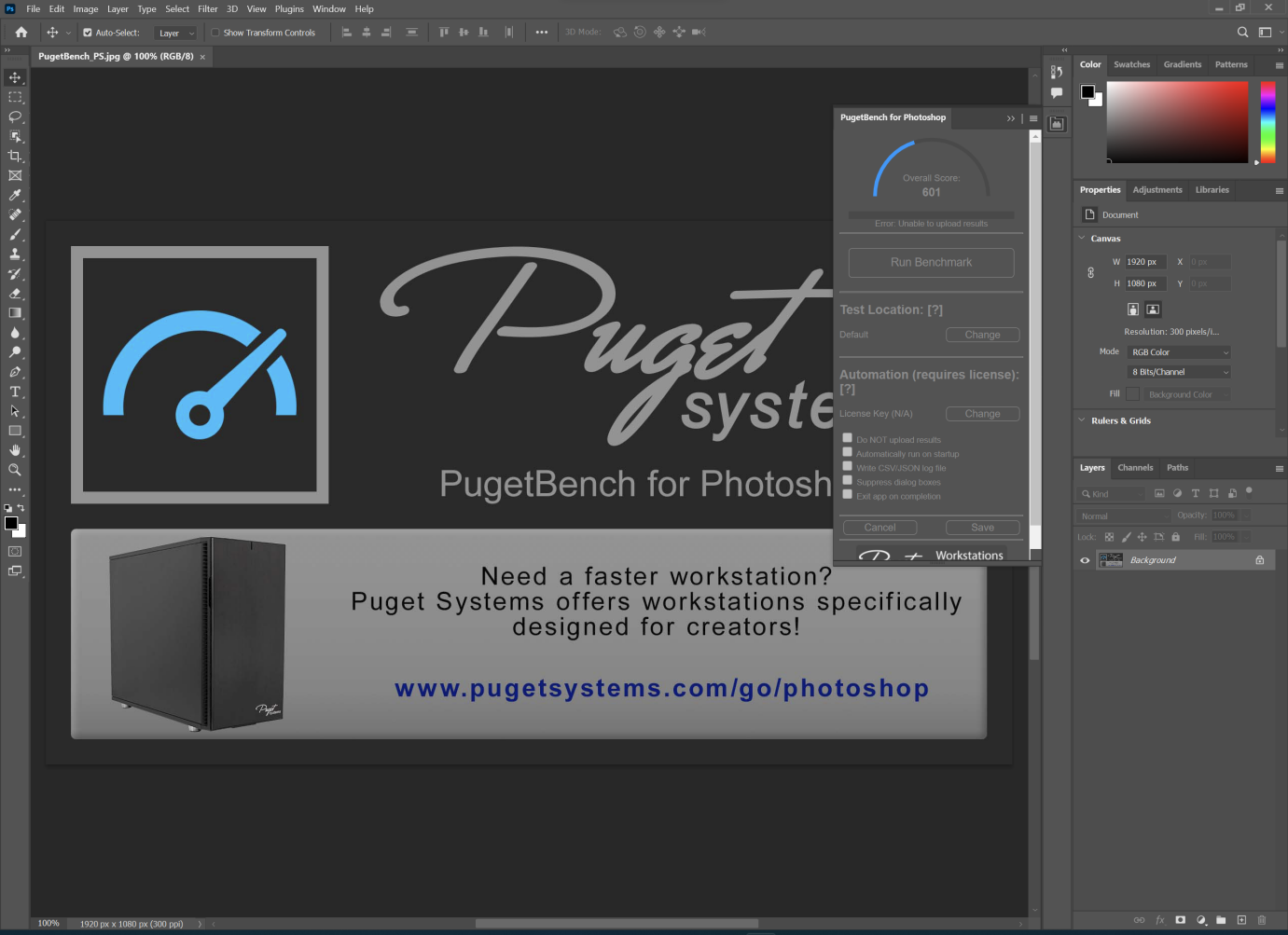
Task: Switch to the Channels tab
Action: point(1135,468)
